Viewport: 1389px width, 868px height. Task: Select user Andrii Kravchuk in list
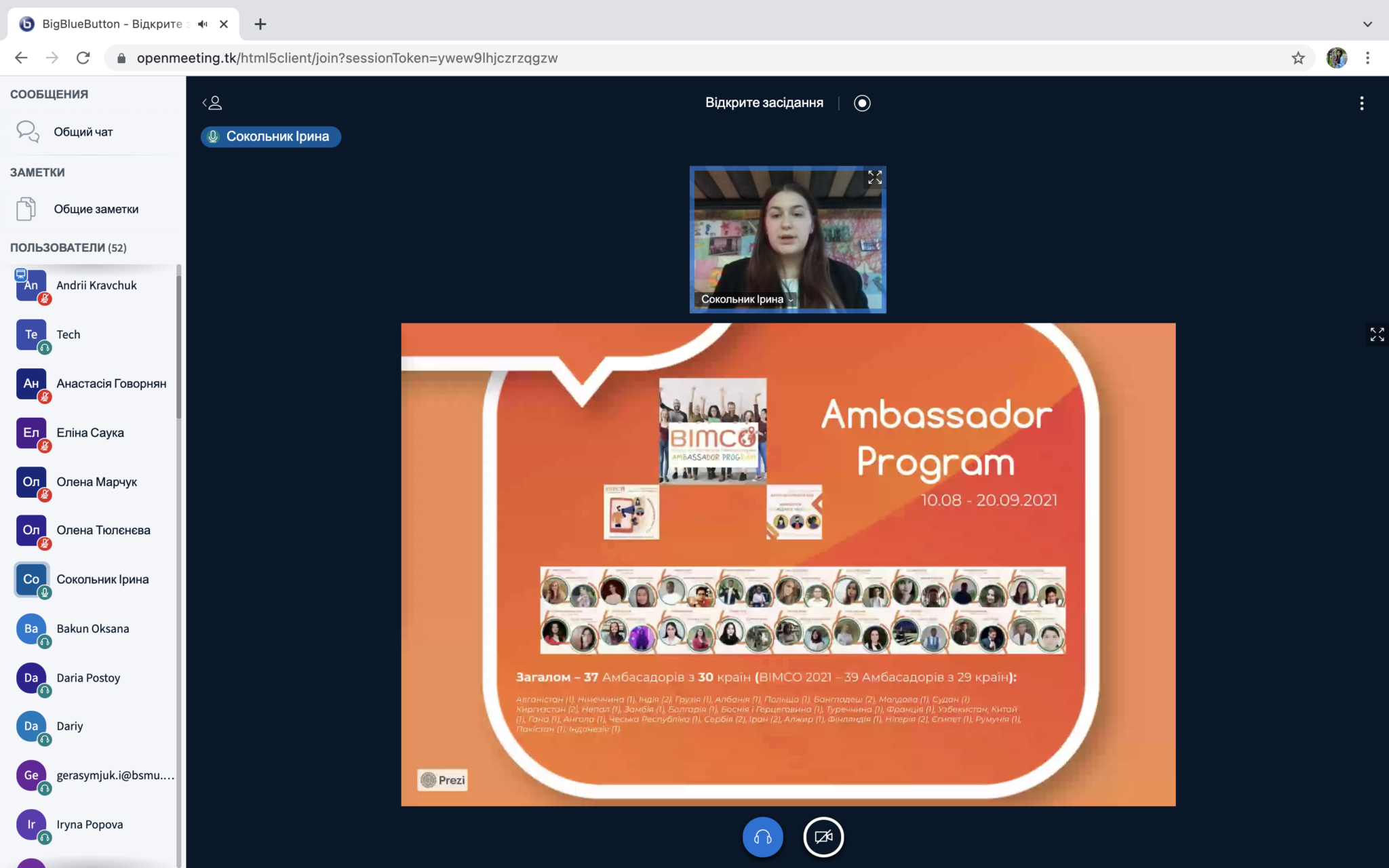(x=96, y=285)
